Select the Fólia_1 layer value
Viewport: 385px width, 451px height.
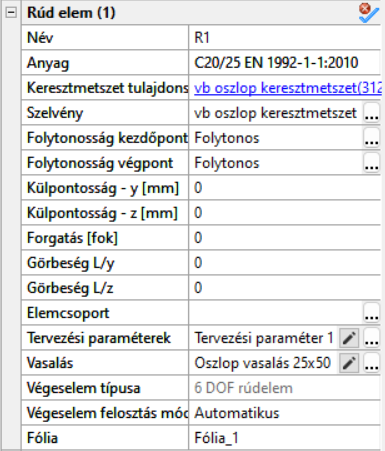[x=285, y=438]
